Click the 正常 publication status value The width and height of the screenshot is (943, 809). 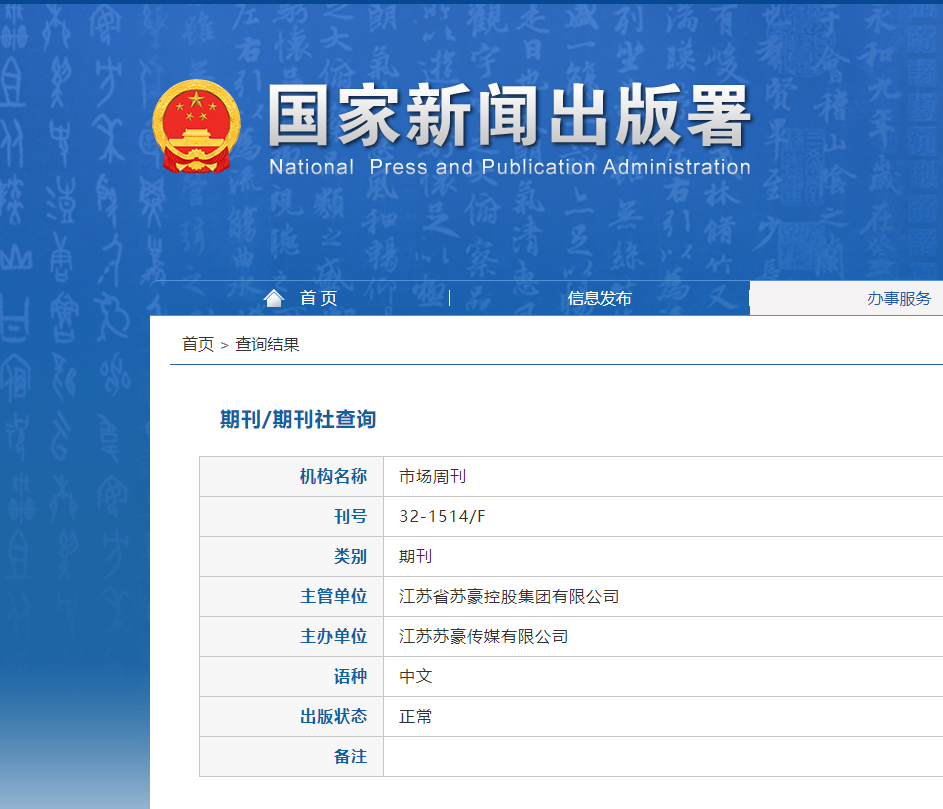click(415, 717)
